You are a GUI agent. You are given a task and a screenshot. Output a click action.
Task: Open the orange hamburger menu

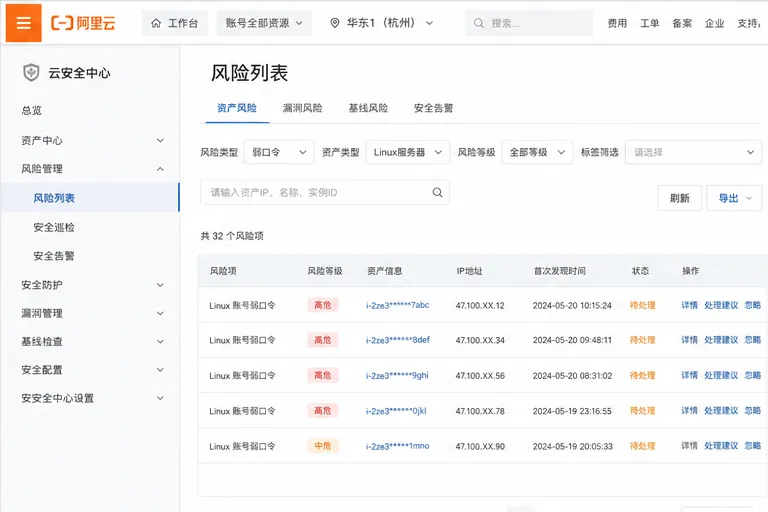[24, 23]
